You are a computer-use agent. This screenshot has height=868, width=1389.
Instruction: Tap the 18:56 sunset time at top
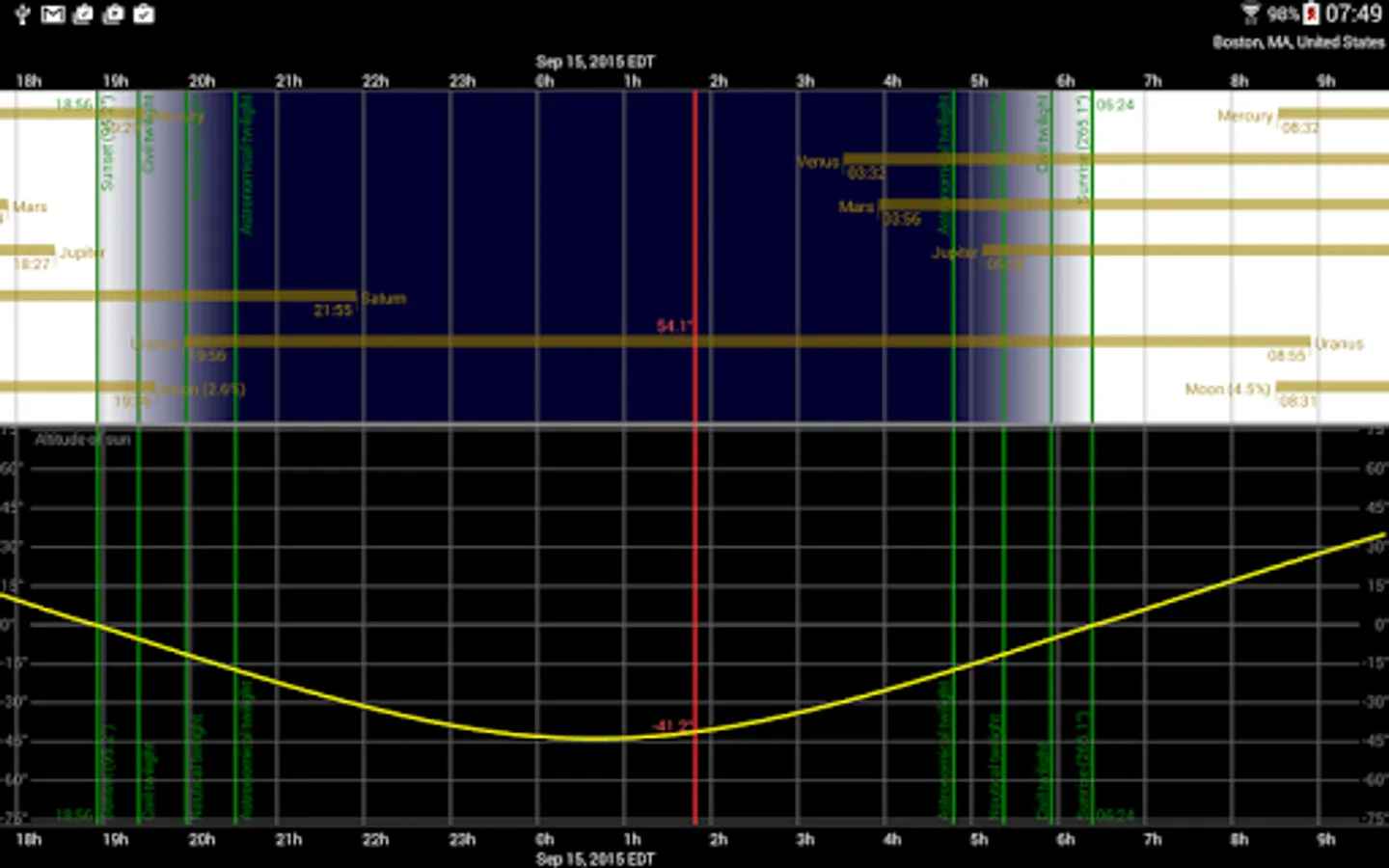[73, 104]
